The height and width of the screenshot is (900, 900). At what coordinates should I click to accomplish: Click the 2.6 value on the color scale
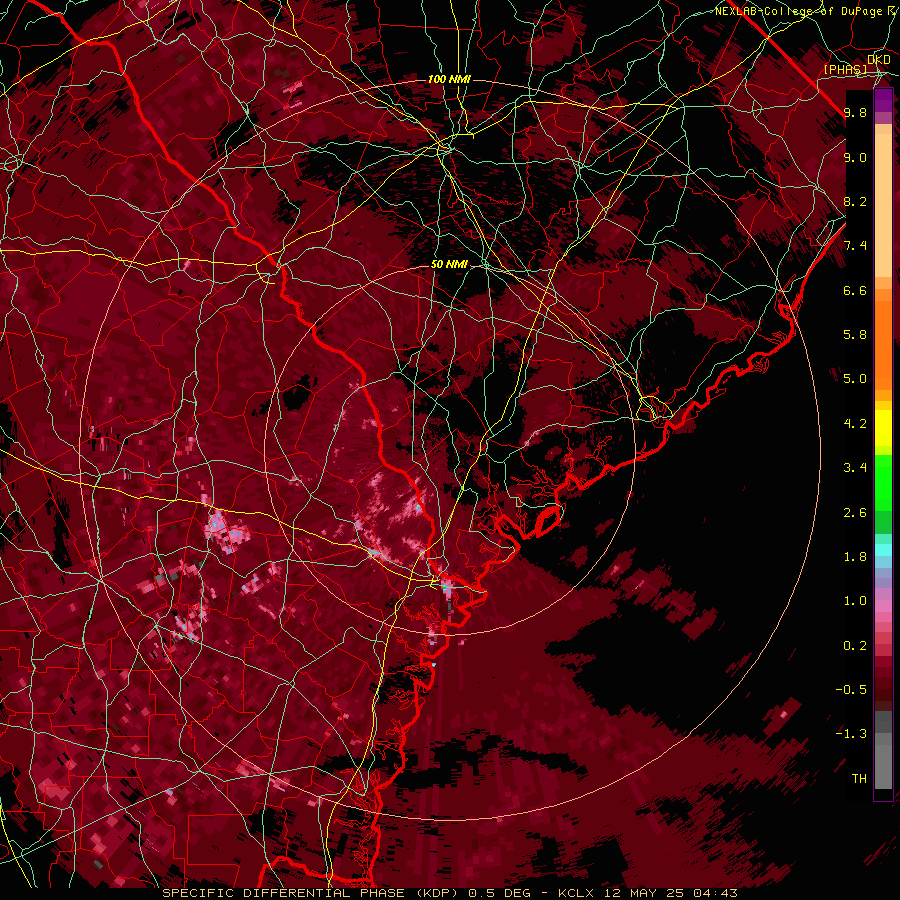[x=855, y=513]
